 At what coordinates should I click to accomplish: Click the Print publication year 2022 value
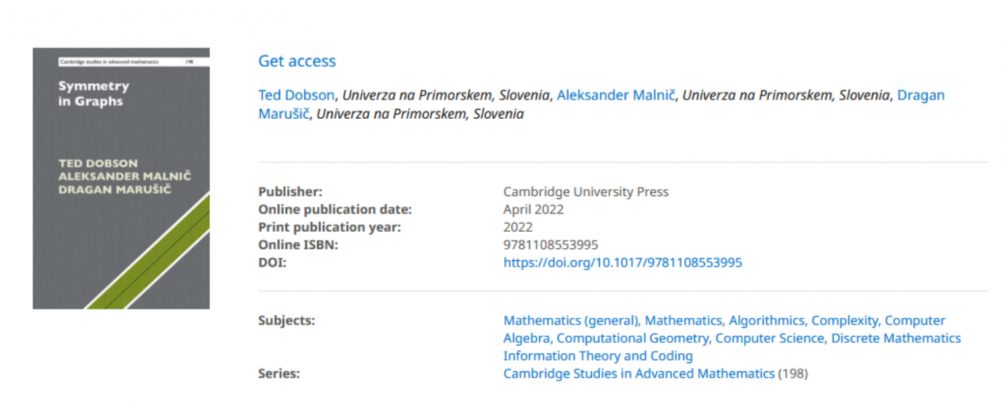coord(518,227)
